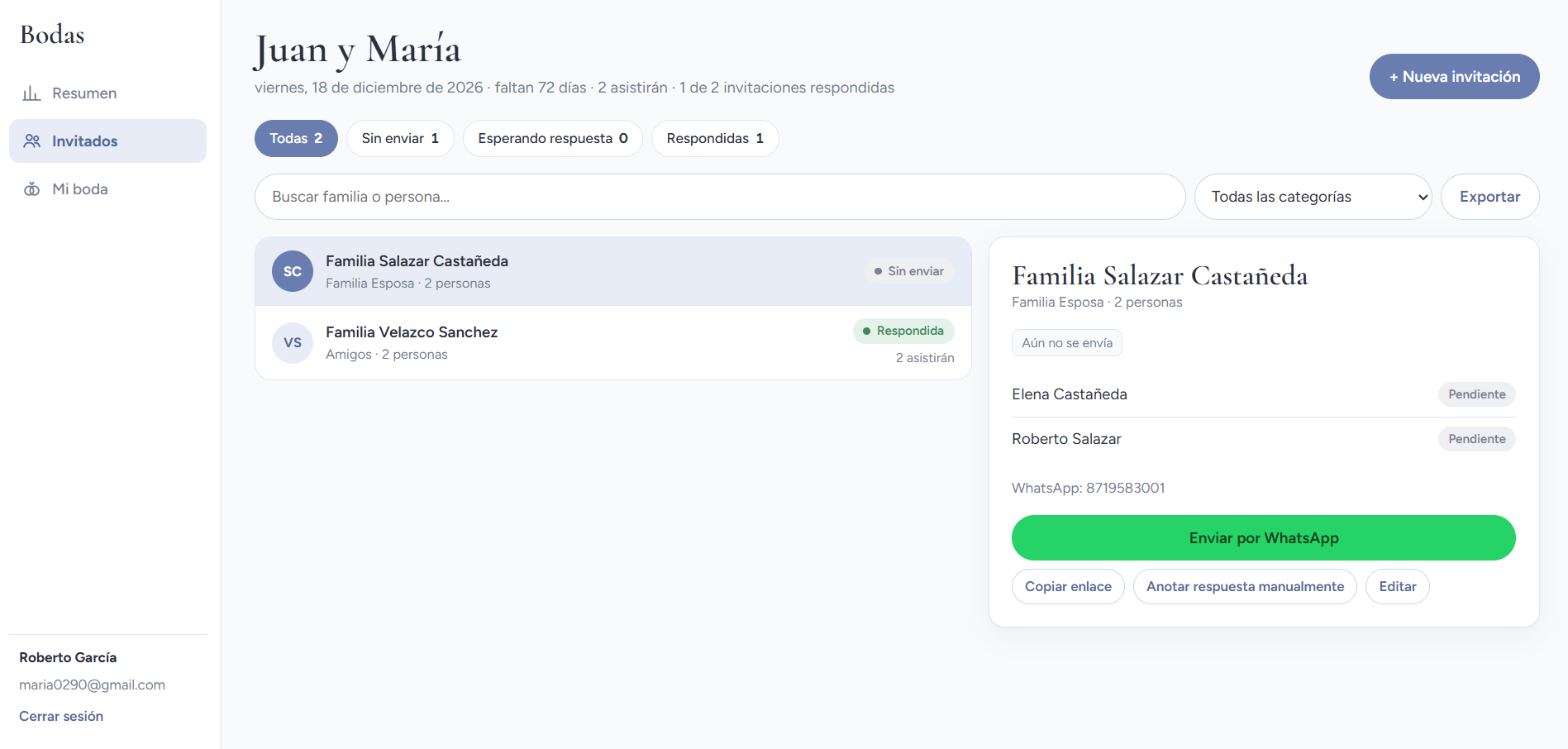This screenshot has width=1568, height=749.
Task: Go to Mi boda in sidebar
Action: 107,189
